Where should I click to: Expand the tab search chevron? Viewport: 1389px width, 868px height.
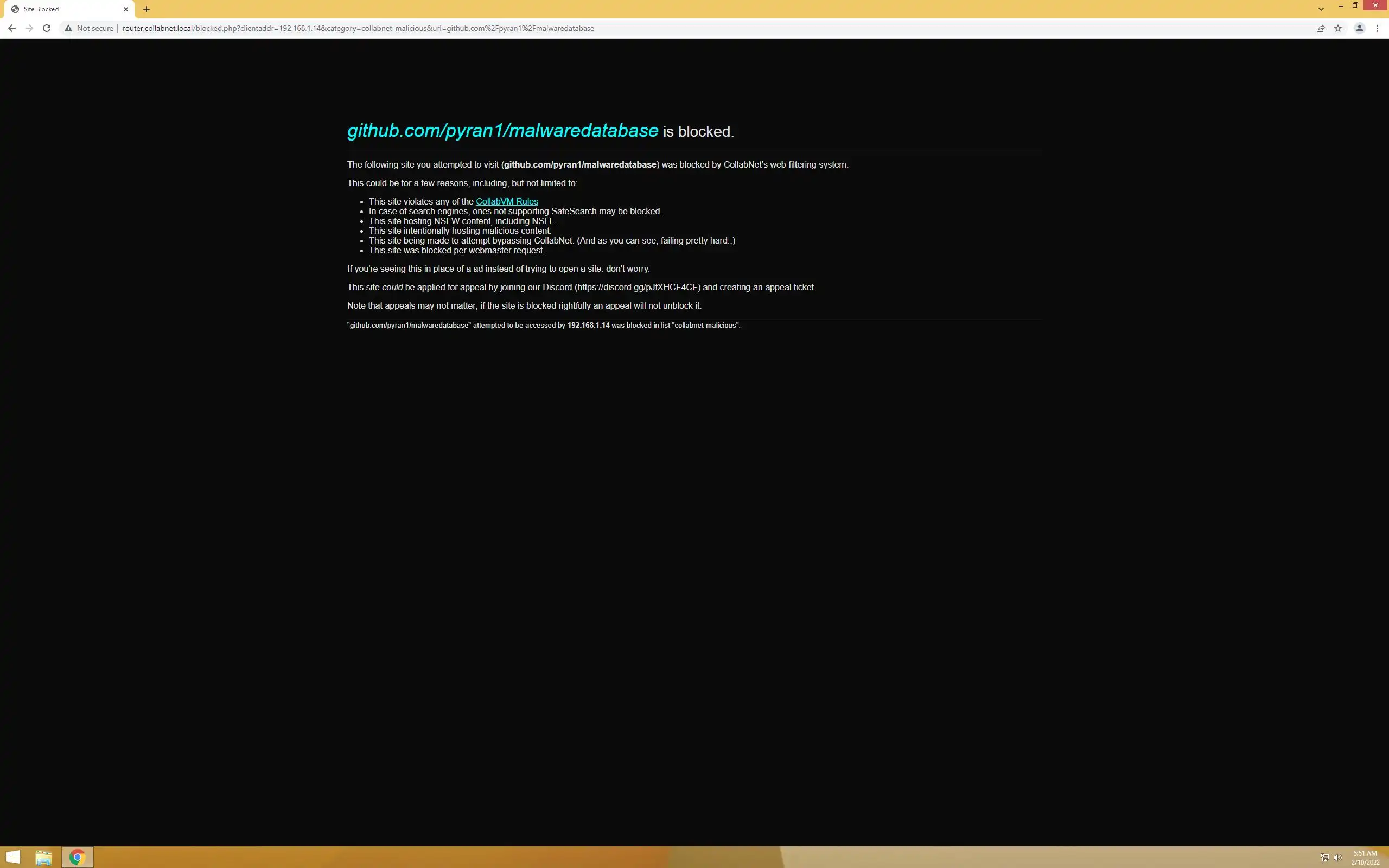1321,9
